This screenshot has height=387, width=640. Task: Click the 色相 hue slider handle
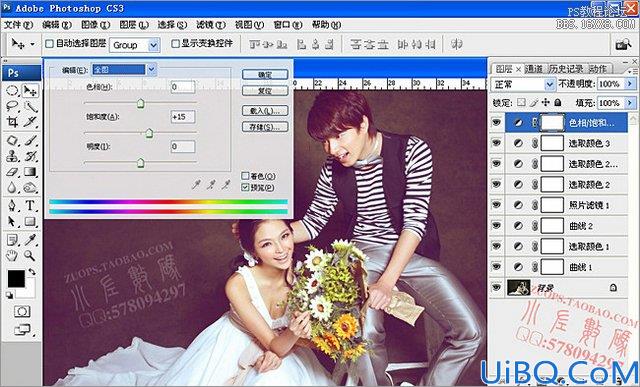[140, 103]
